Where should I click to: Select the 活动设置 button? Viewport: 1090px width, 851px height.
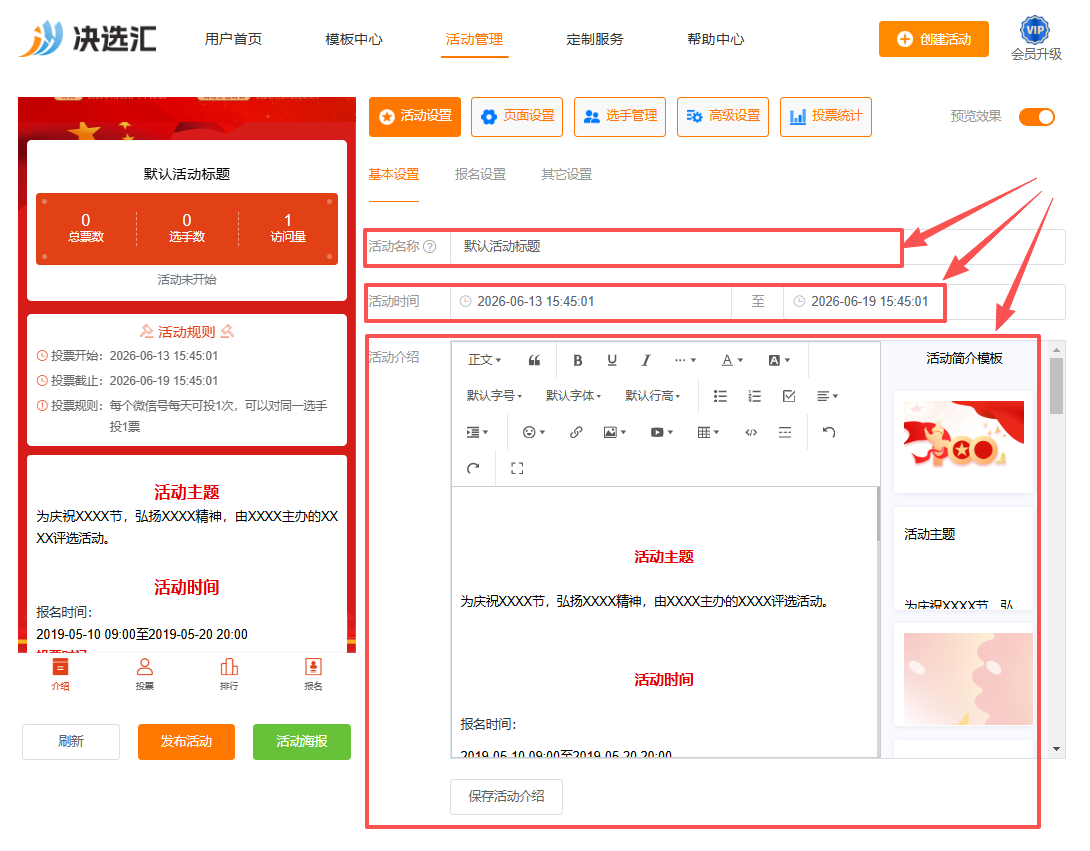coord(415,117)
